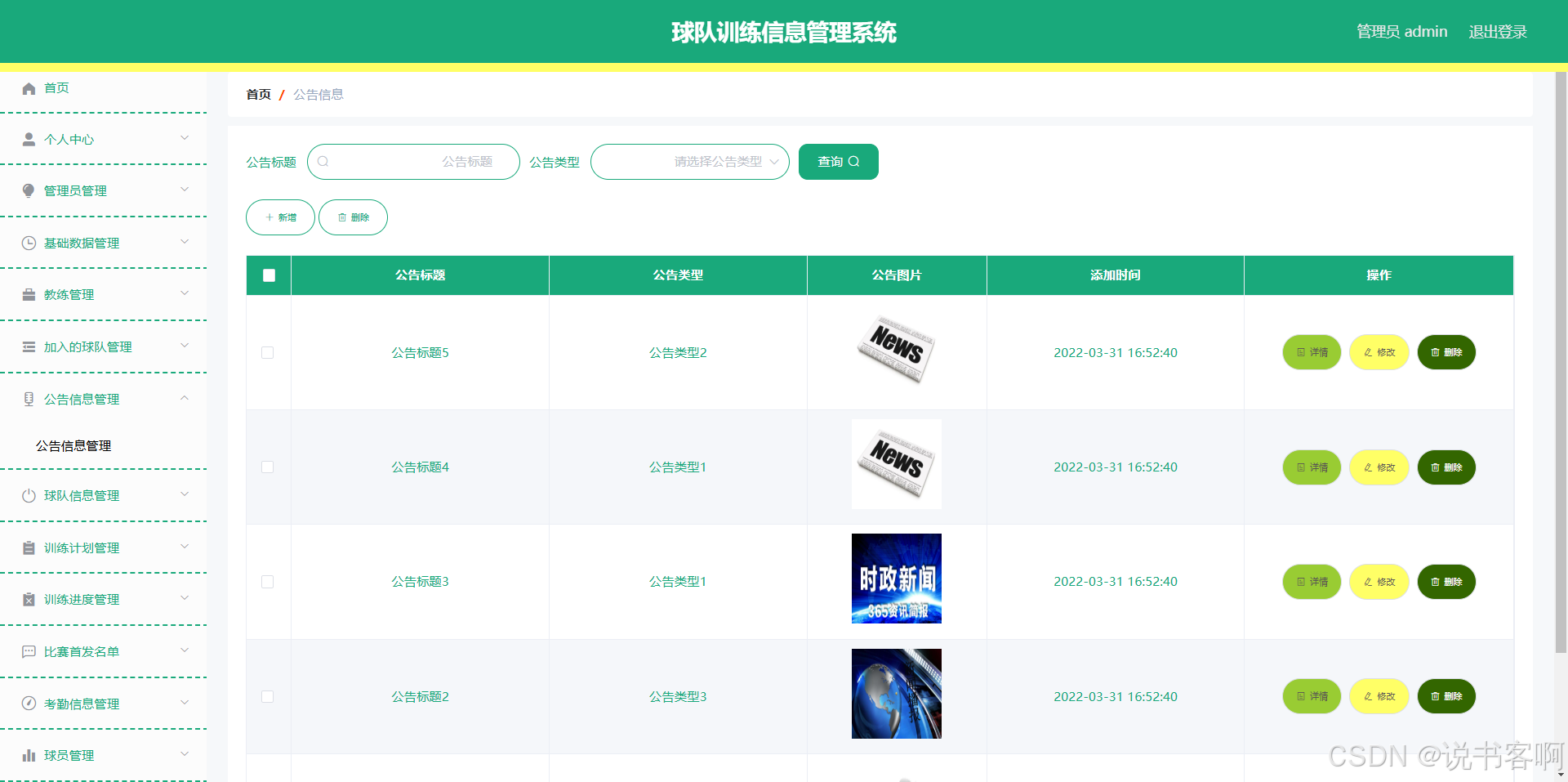1568x782 pixels.
Task: Click the 公告类型2 cell
Action: click(x=678, y=352)
